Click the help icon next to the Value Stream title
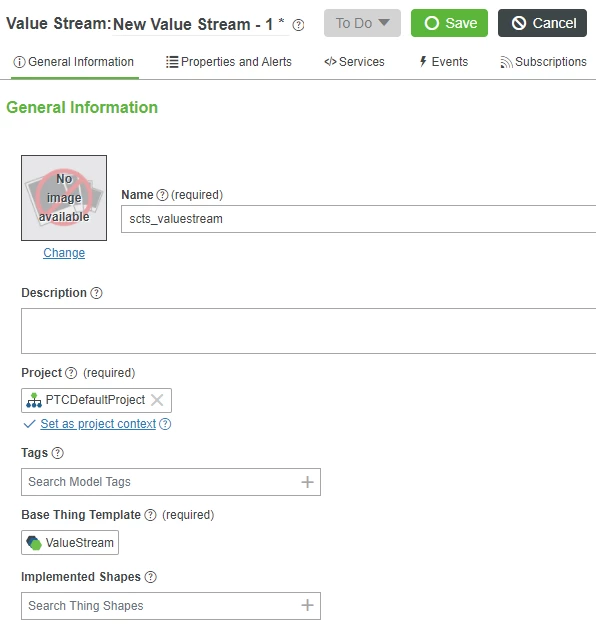This screenshot has width=596, height=626. pos(298,25)
